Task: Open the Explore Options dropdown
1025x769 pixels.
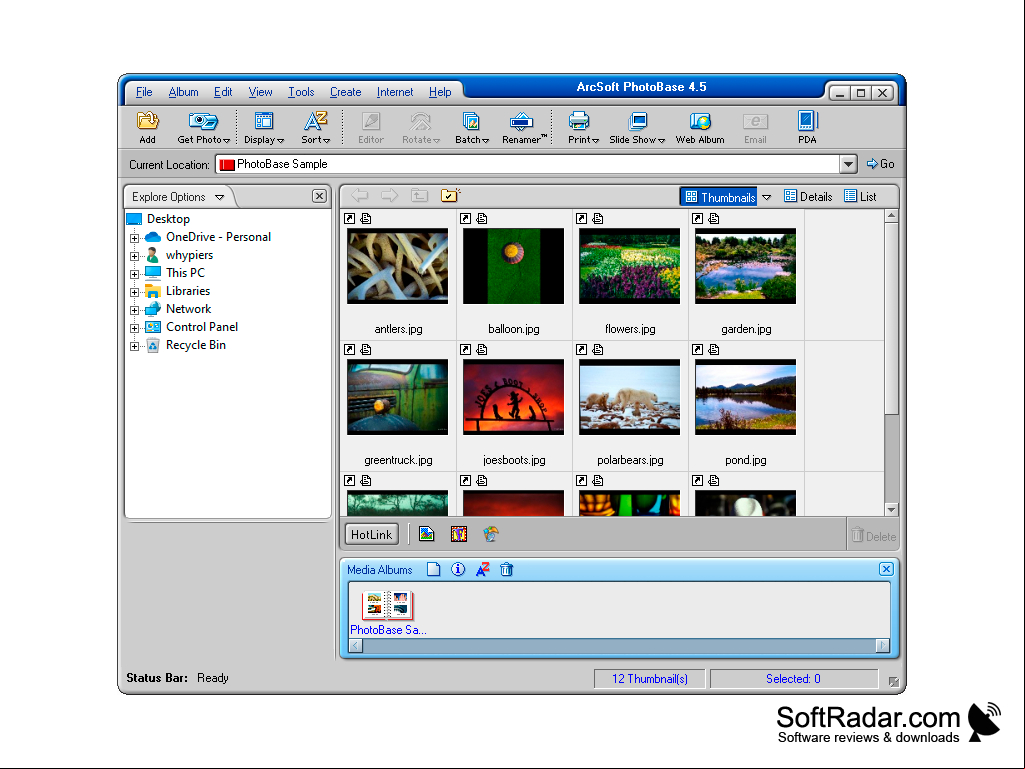Action: 220,197
